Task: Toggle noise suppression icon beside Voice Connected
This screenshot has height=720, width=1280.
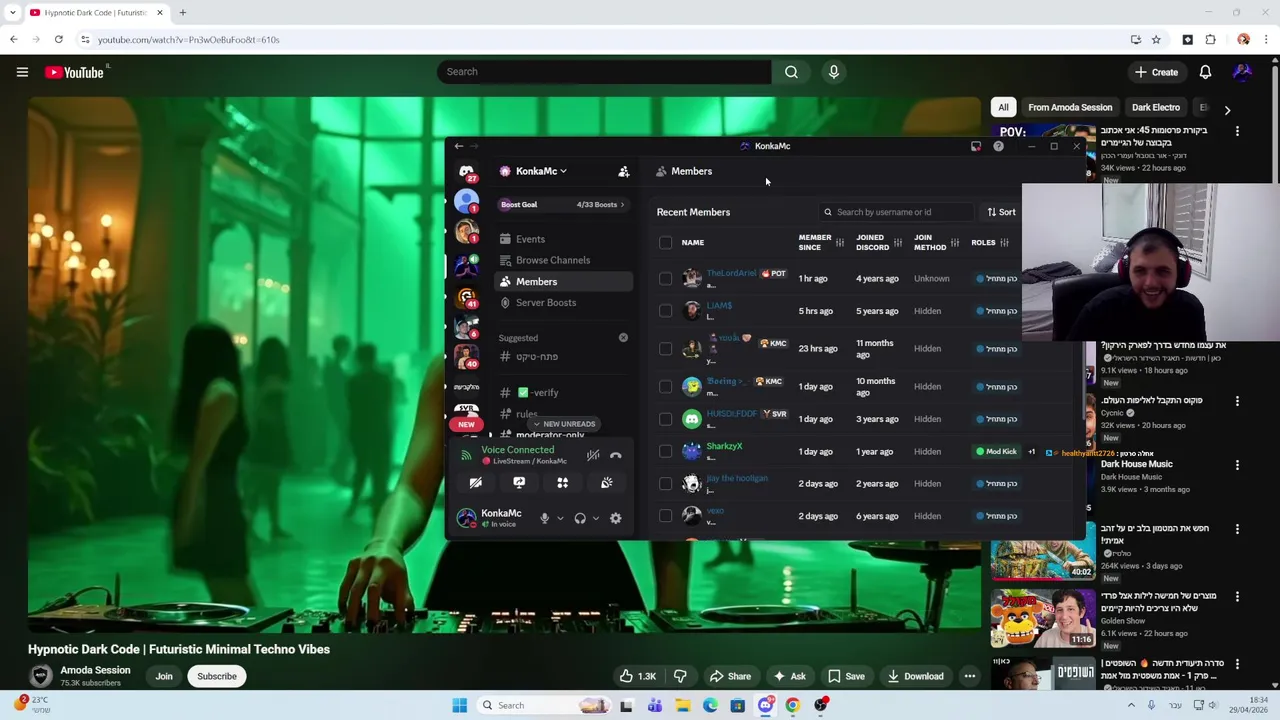Action: pos(593,455)
